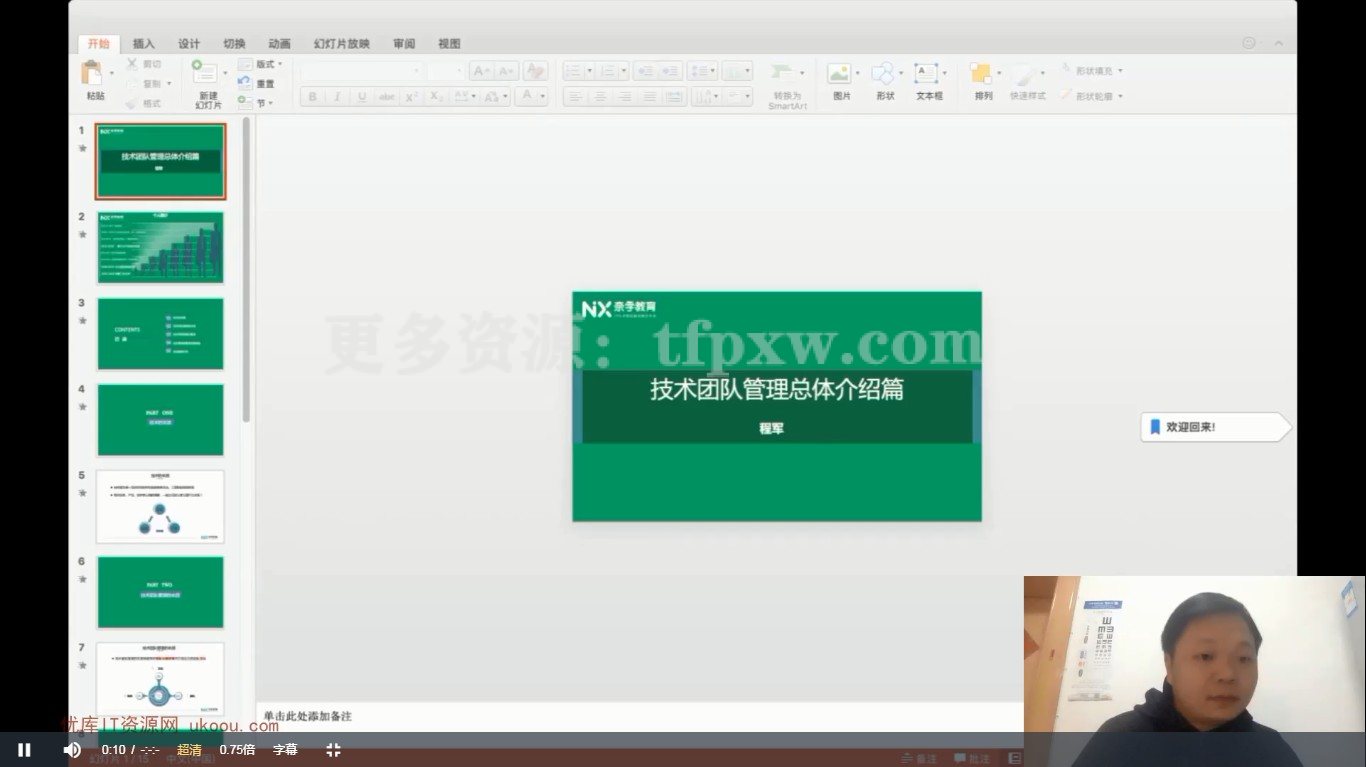Image resolution: width=1366 pixels, height=767 pixels.
Task: Open the 节 (Section) dropdown
Action: (x=262, y=100)
